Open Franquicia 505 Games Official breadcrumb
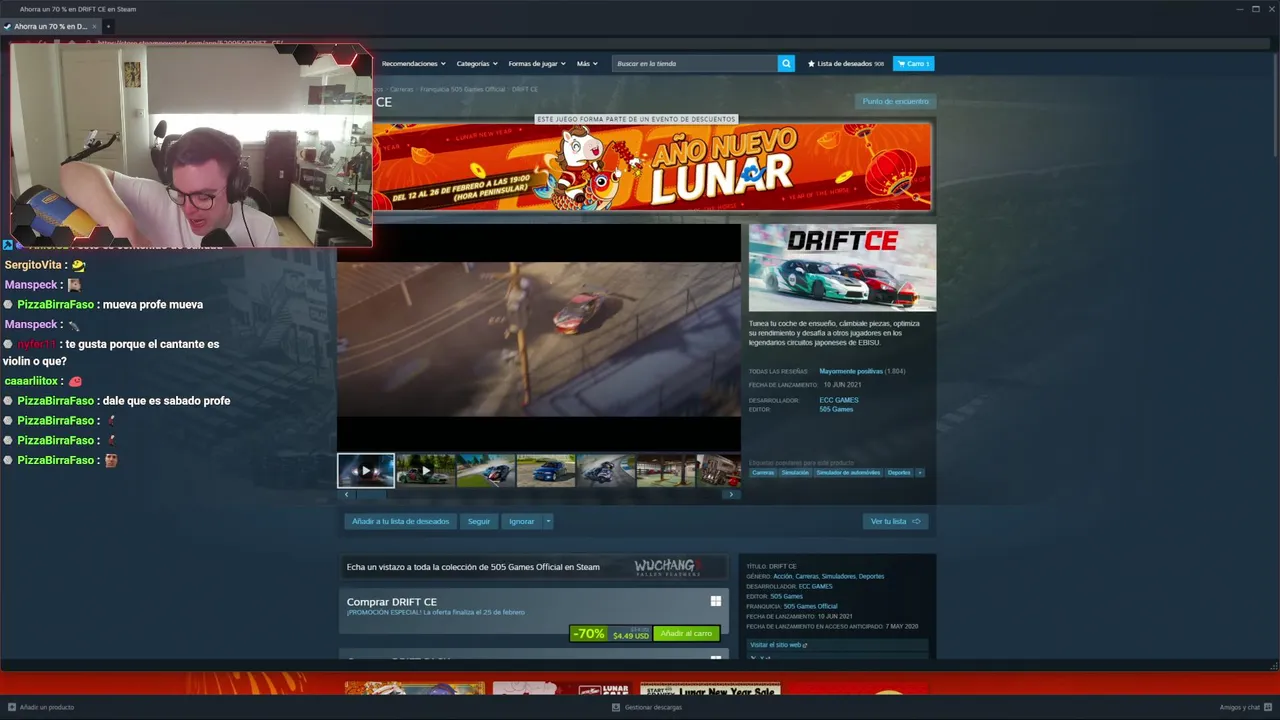 (x=463, y=89)
